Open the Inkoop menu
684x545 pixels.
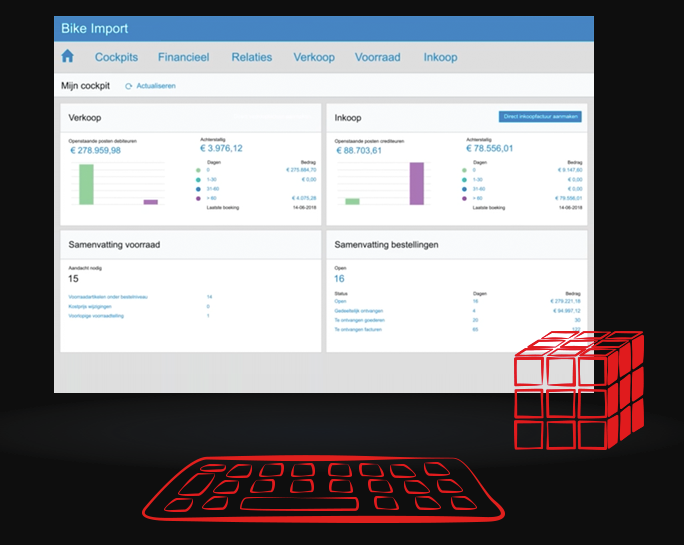point(440,57)
